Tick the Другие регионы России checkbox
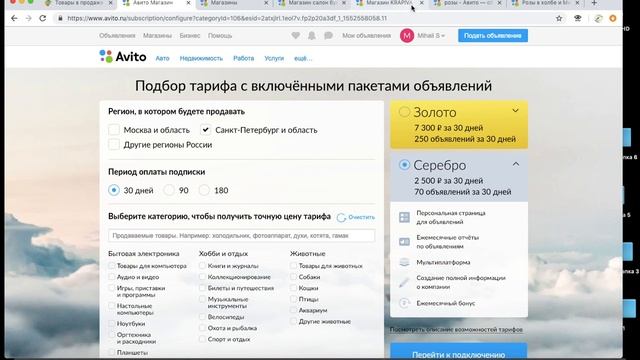Screen dimensions: 640x360 tap(114, 144)
